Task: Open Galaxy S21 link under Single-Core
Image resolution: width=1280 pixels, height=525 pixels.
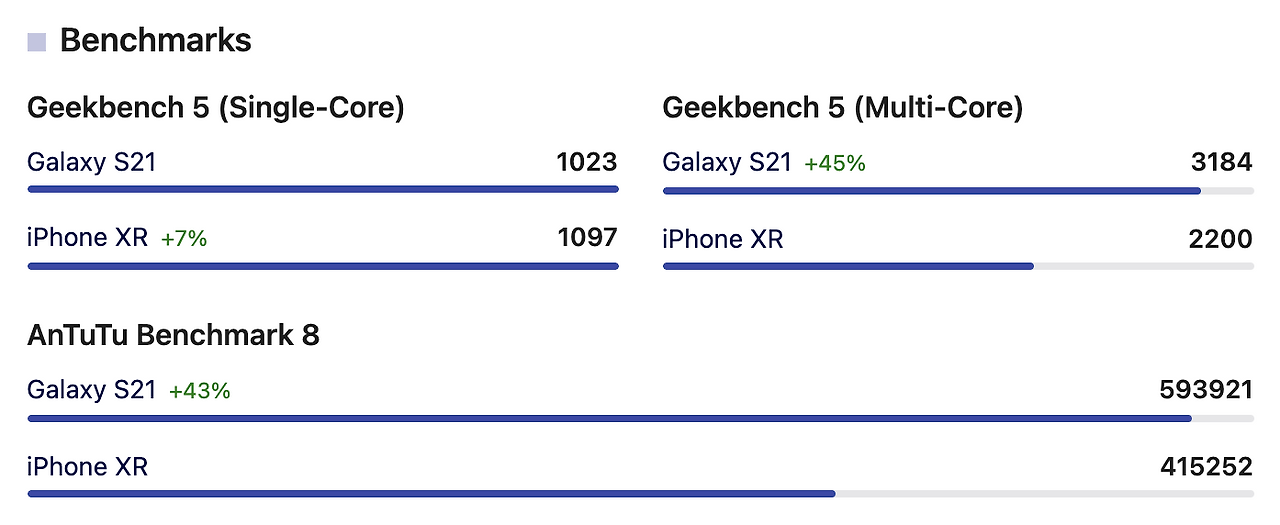Action: point(92,161)
